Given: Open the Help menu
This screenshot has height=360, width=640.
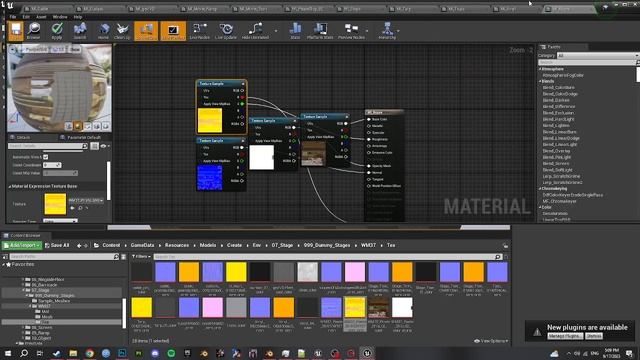Looking at the screenshot, I should point(78,17).
